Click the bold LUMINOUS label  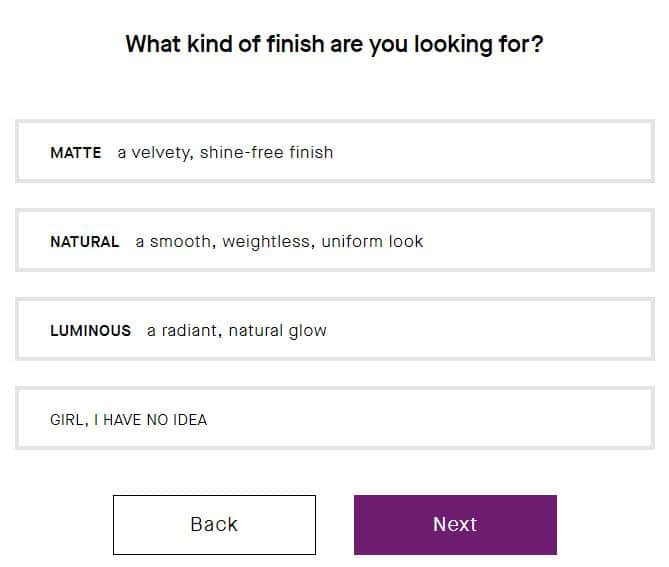tap(90, 331)
